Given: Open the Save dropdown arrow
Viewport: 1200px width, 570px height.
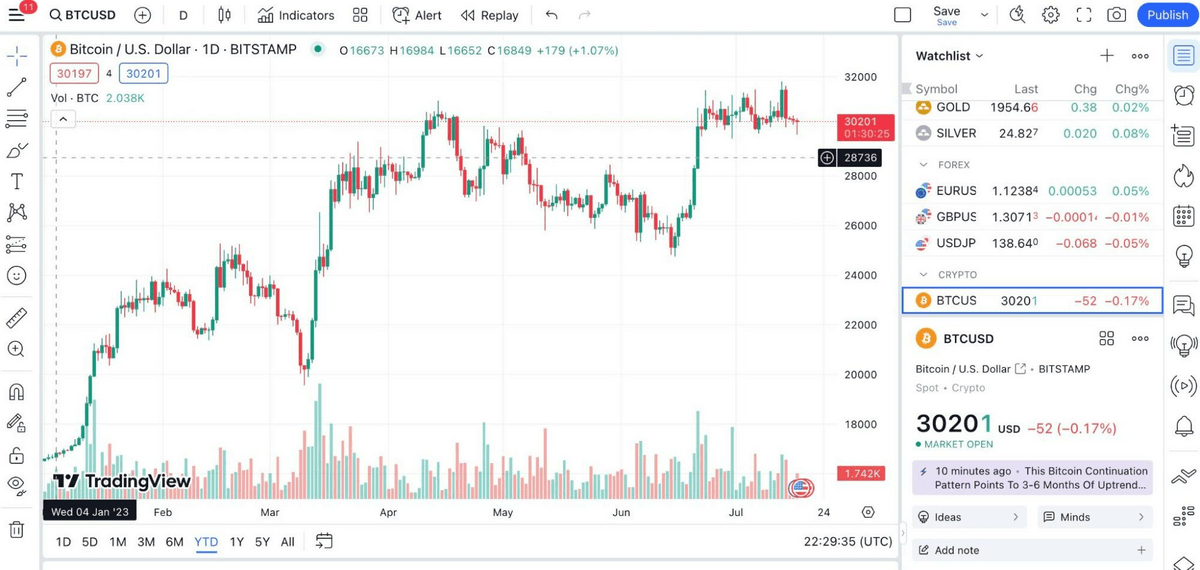Looking at the screenshot, I should point(985,15).
